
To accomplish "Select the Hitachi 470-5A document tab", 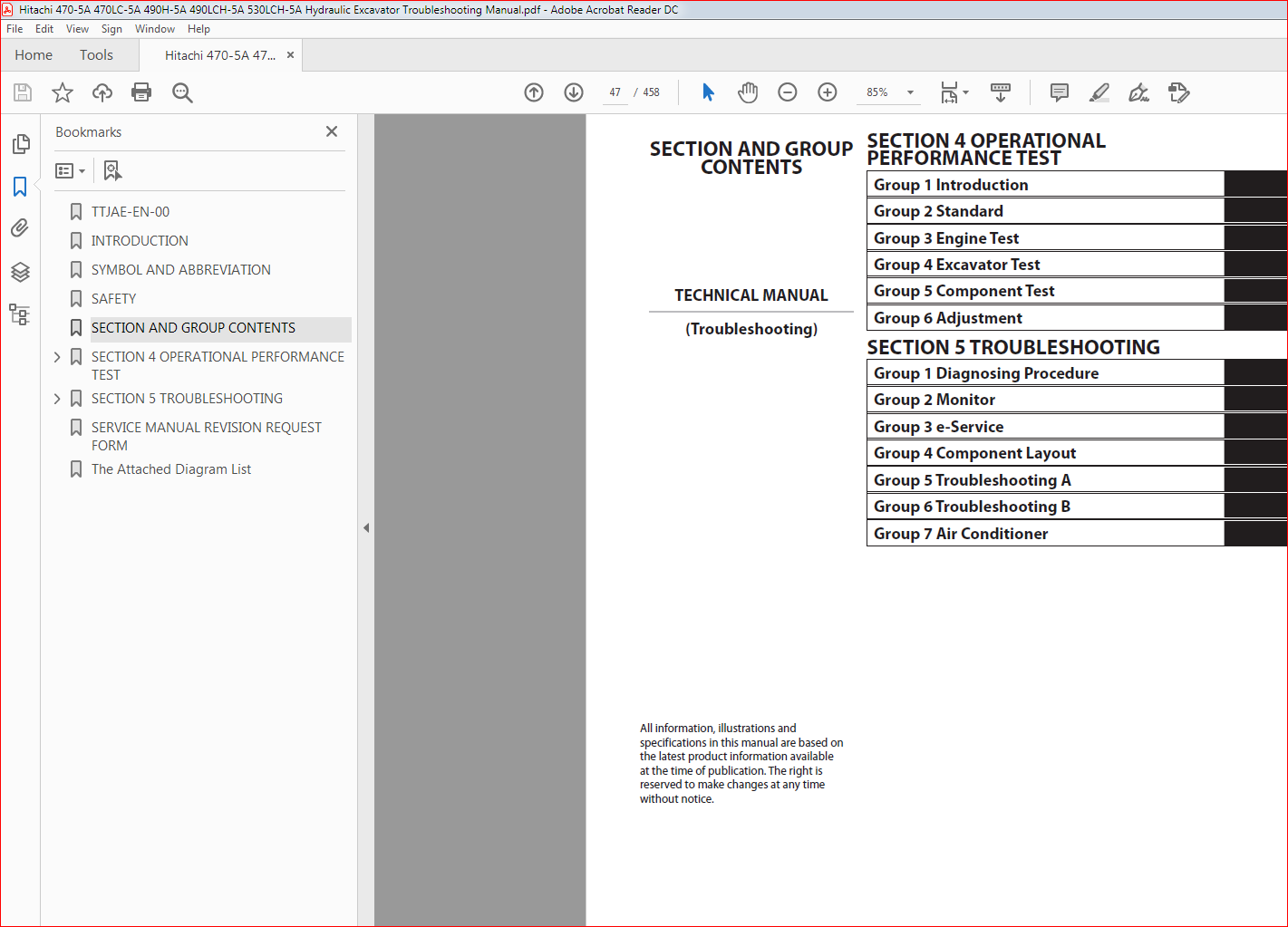I will tap(220, 55).
